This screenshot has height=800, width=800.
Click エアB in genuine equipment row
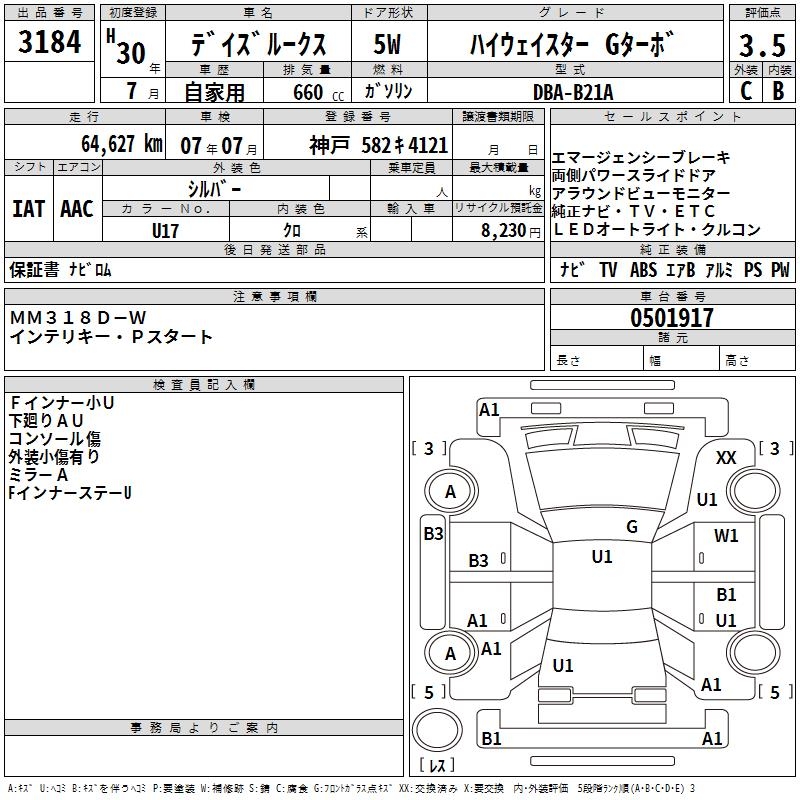(681, 269)
